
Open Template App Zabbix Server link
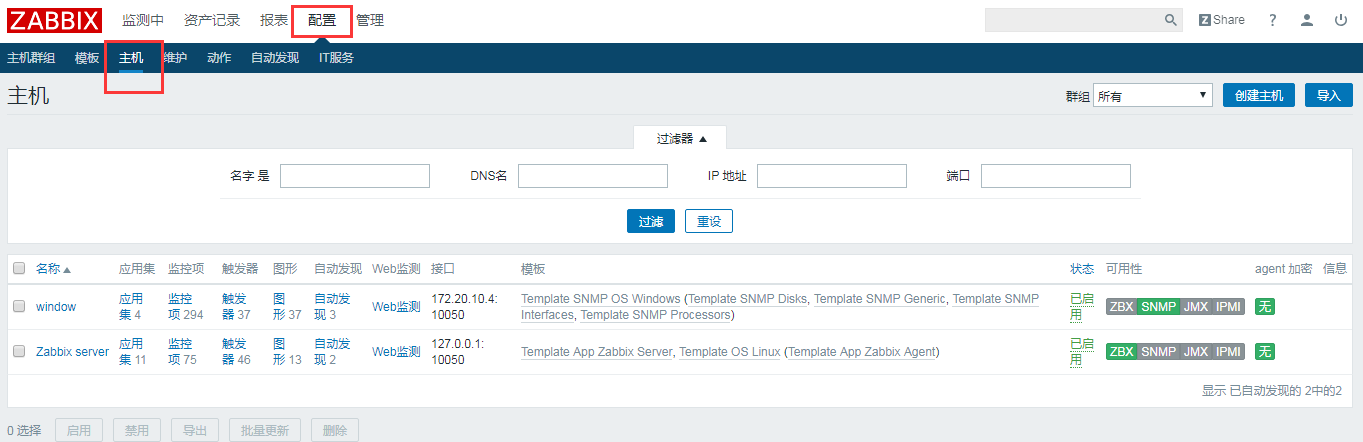(597, 352)
